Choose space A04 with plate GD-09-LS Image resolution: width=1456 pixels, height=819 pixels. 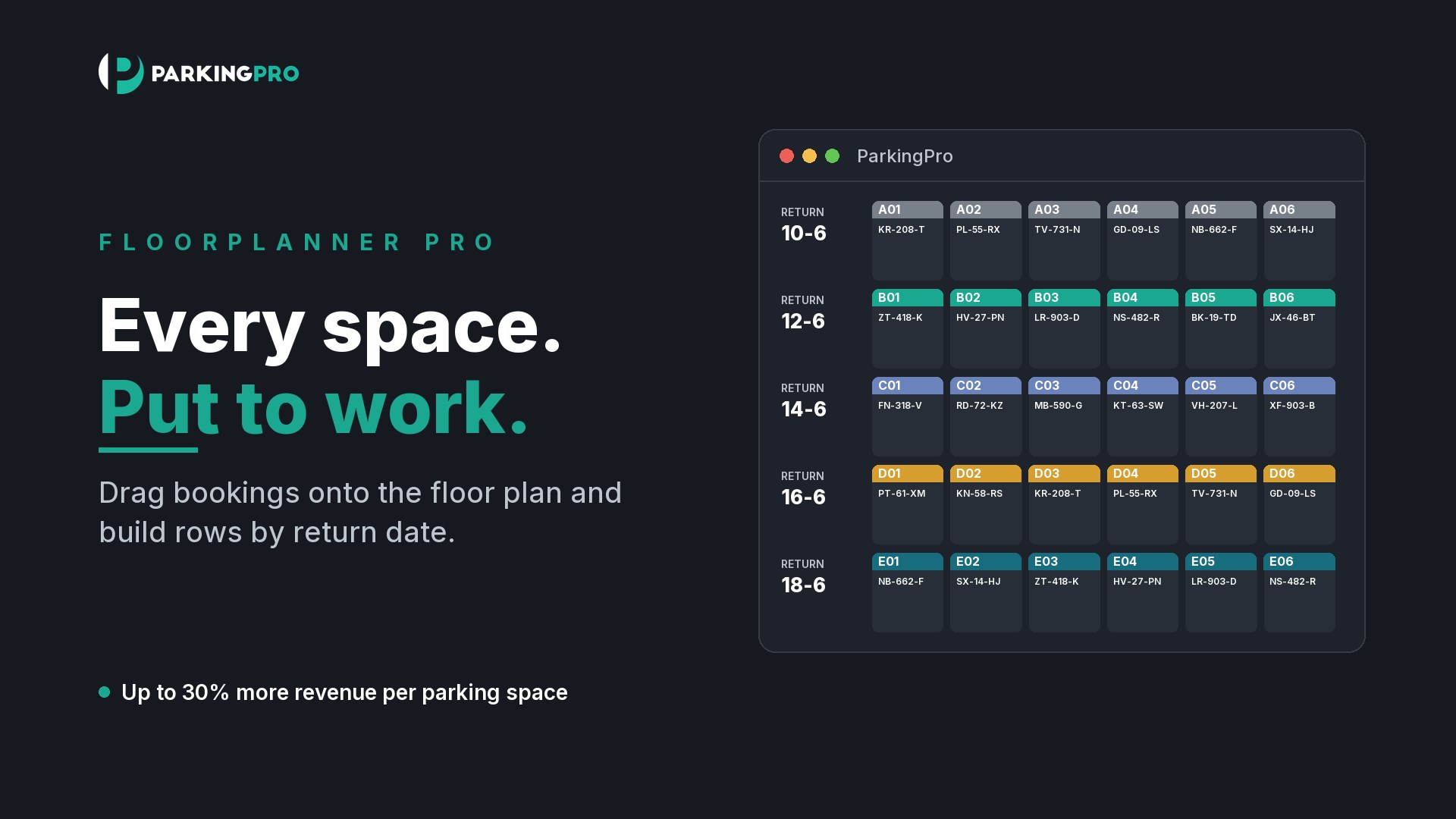pyautogui.click(x=1142, y=240)
